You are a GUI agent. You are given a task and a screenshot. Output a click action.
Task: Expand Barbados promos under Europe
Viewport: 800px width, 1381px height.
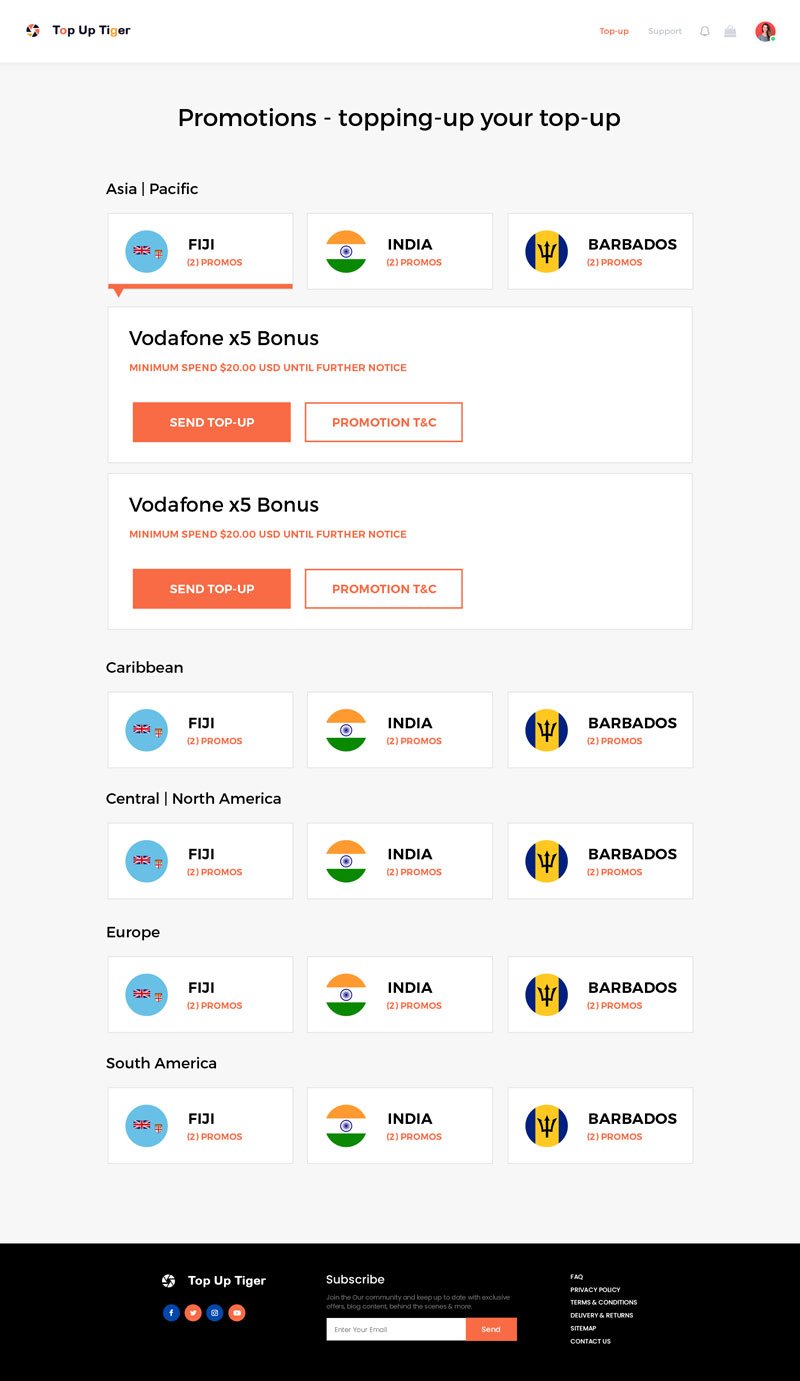[x=600, y=994]
